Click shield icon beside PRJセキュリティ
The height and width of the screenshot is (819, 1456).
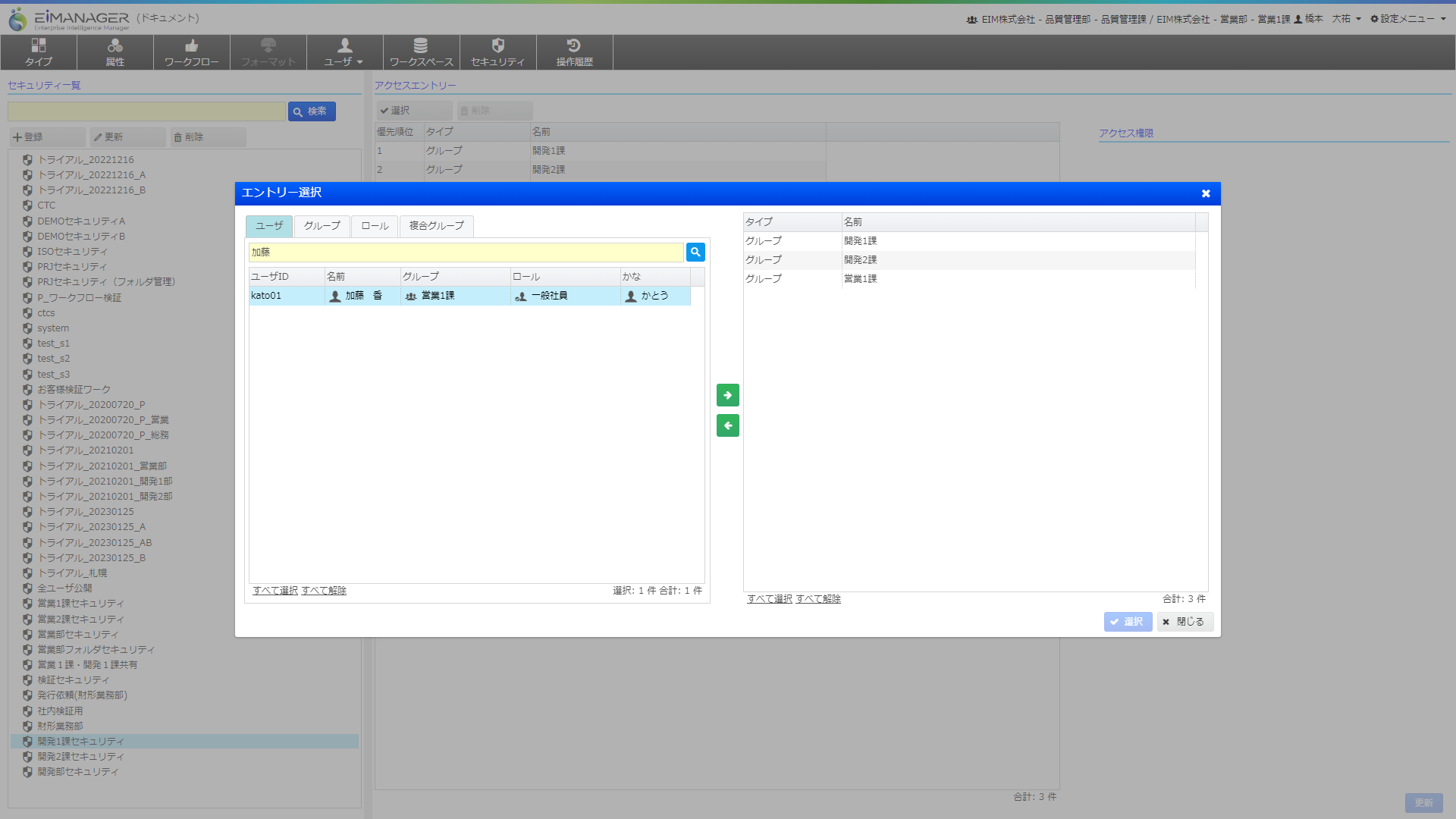click(x=27, y=267)
